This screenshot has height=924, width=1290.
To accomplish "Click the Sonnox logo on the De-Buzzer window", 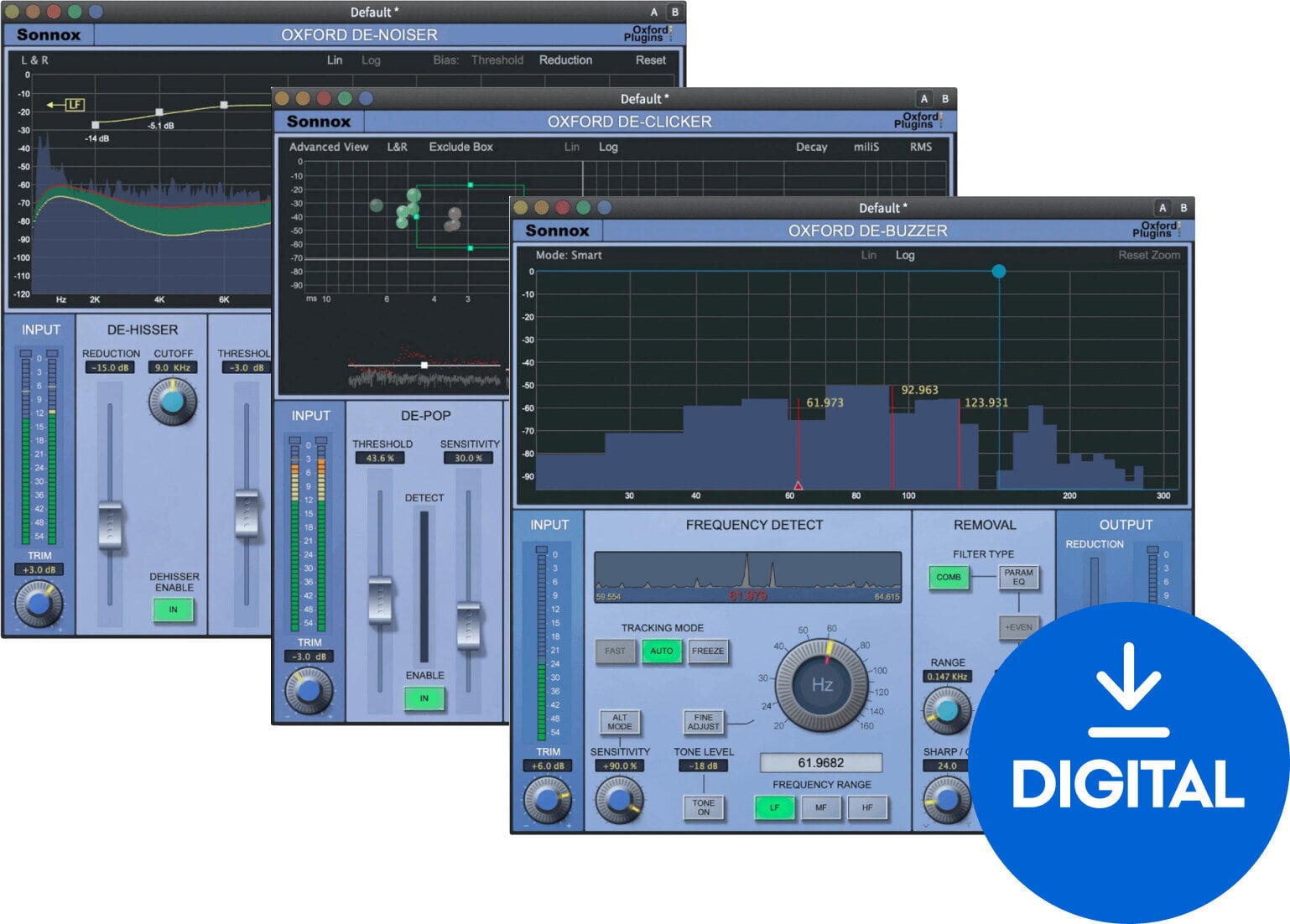I will tap(558, 231).
